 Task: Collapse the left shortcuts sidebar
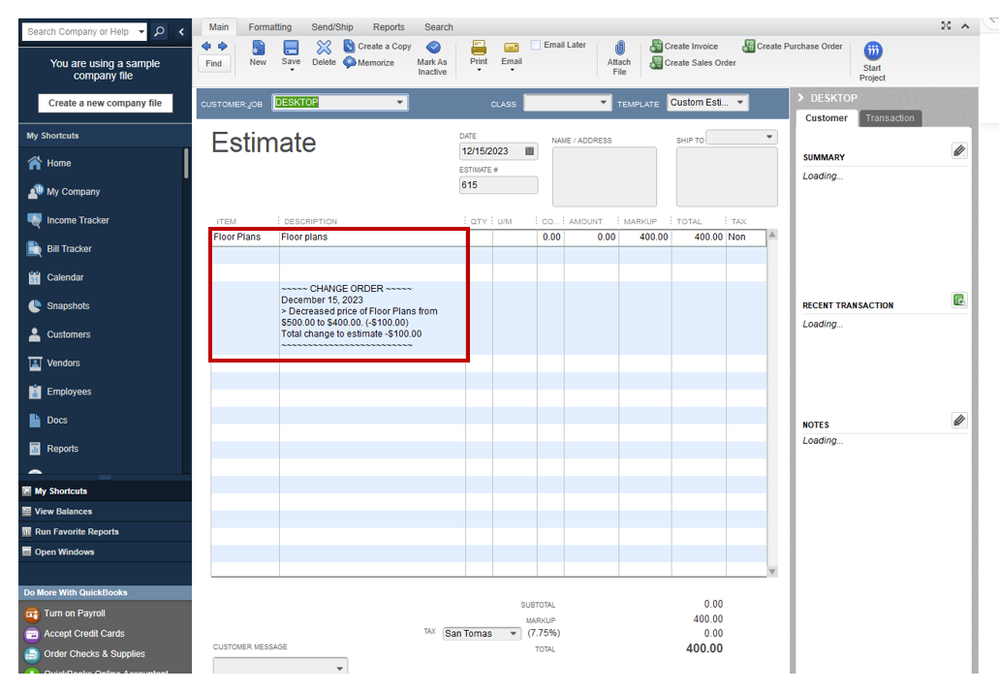click(x=181, y=31)
